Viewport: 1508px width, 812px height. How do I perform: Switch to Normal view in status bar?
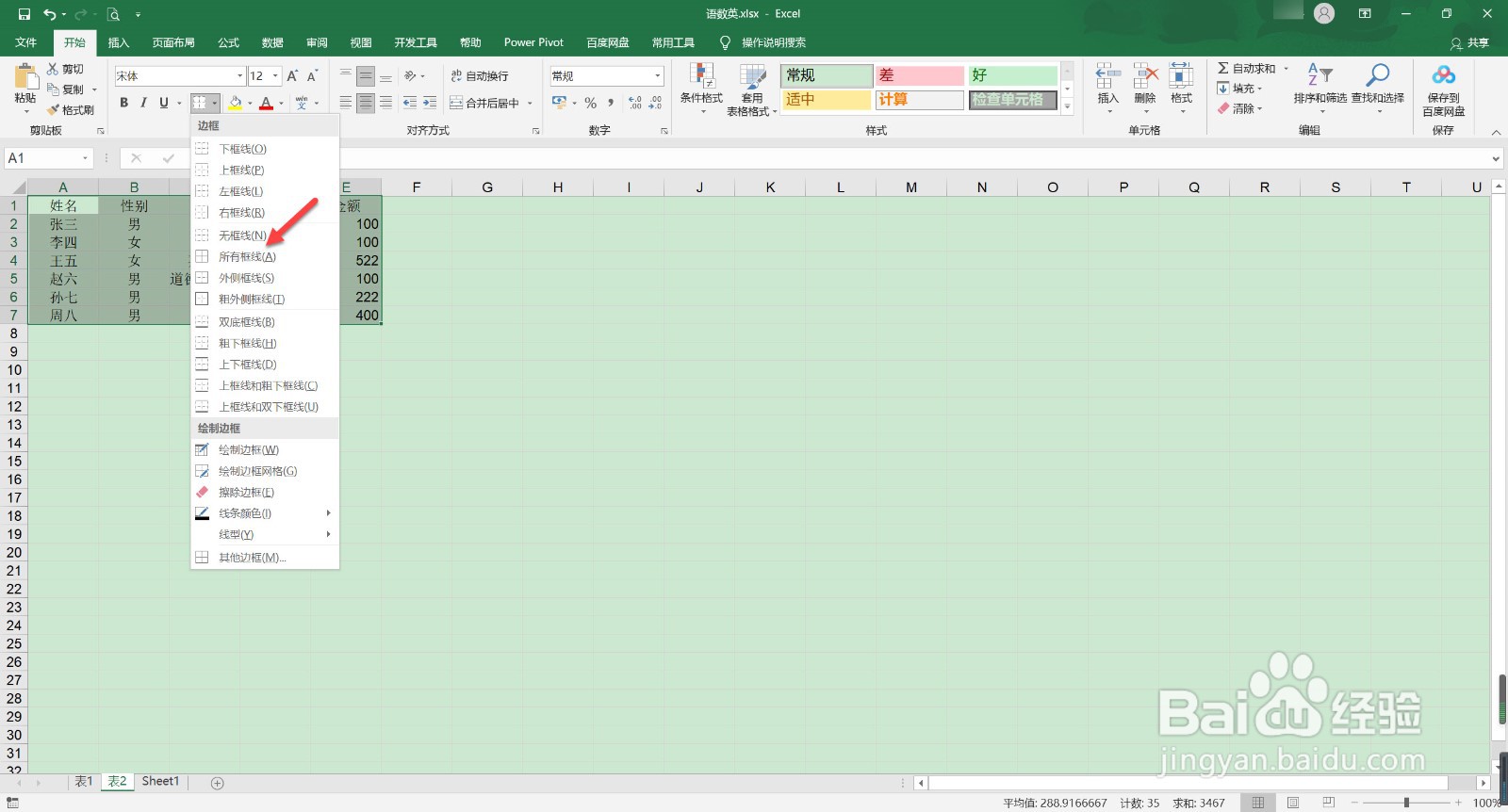click(1258, 803)
